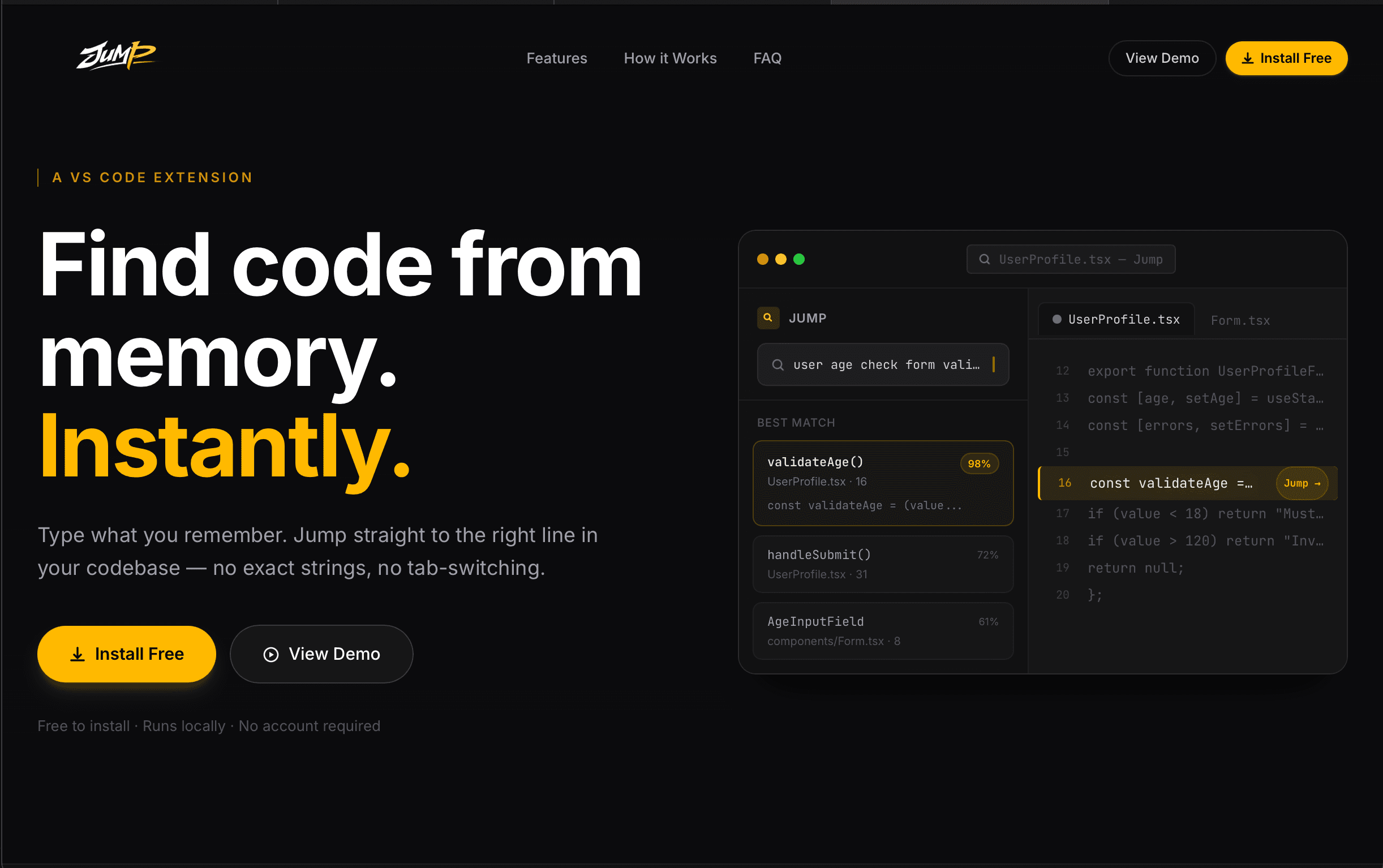Click code line 14 'const [errors, setErrors]'

tap(1187, 426)
